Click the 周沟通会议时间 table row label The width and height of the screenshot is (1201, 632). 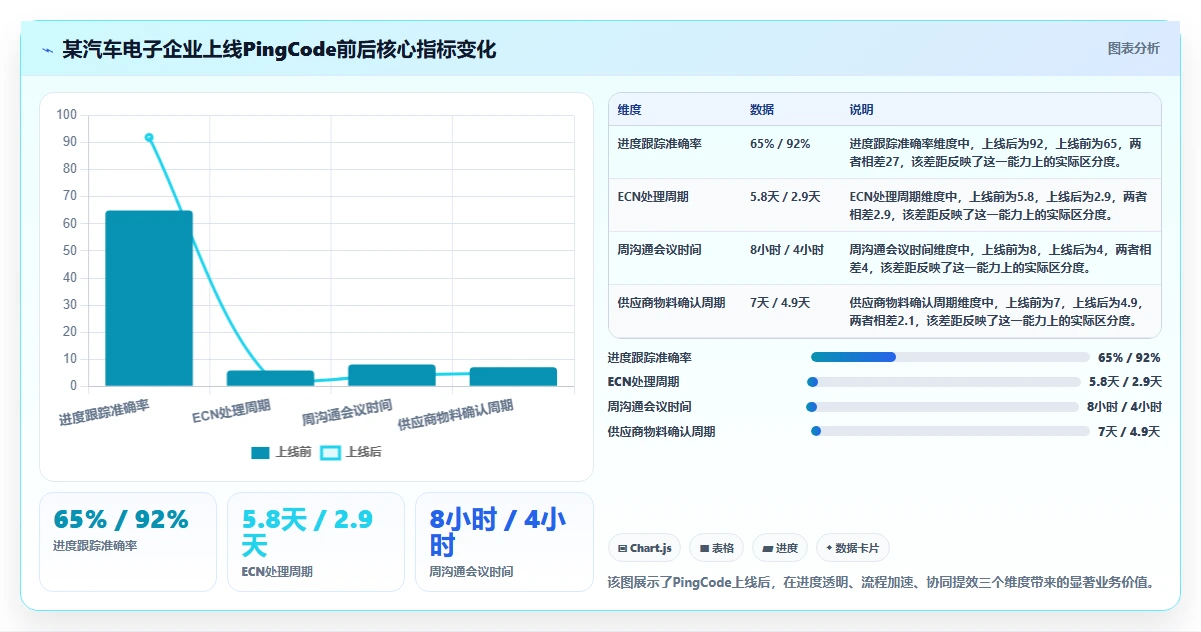click(x=660, y=250)
